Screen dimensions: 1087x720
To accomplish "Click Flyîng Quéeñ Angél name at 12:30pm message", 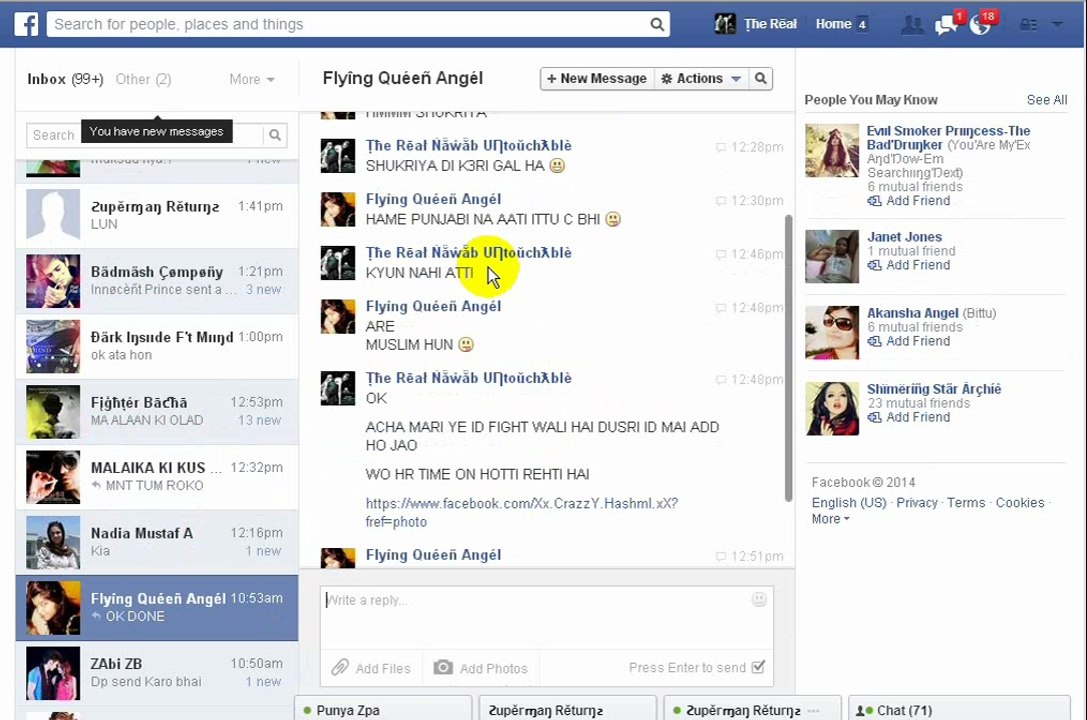I will 433,200.
